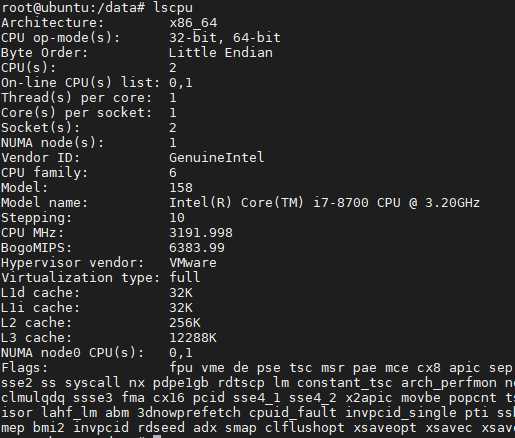This screenshot has height=438, width=515.
Task: Click the CPU MHz value 3191.998
Action: (x=201, y=233)
